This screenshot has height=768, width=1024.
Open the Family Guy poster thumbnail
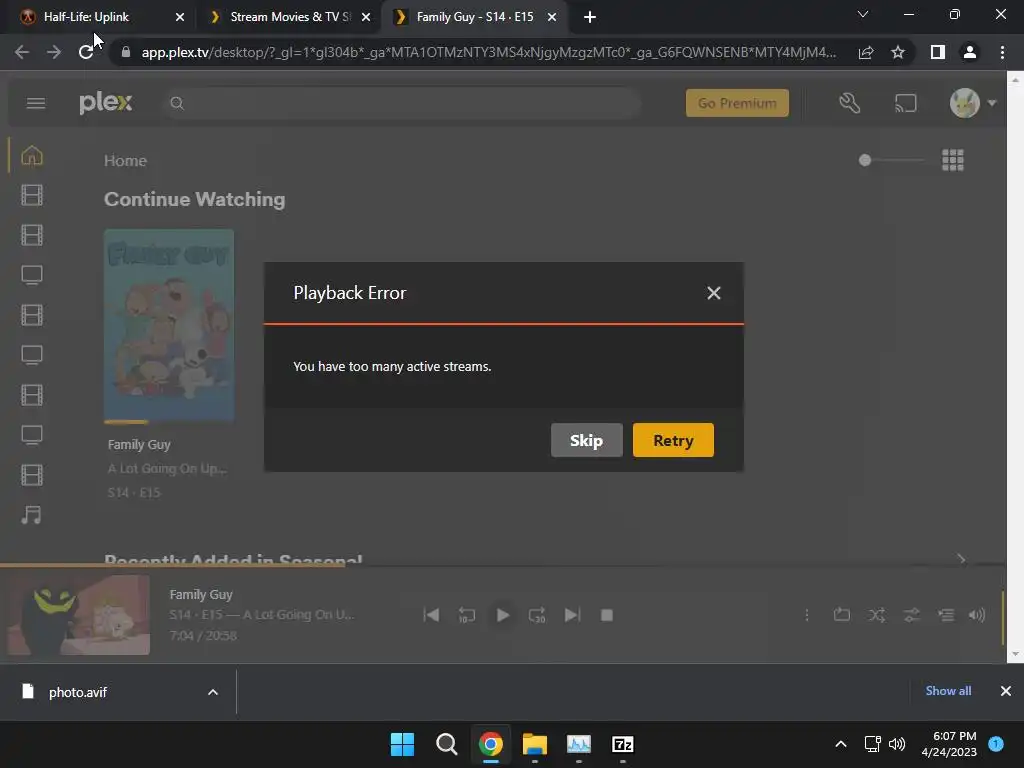(168, 325)
